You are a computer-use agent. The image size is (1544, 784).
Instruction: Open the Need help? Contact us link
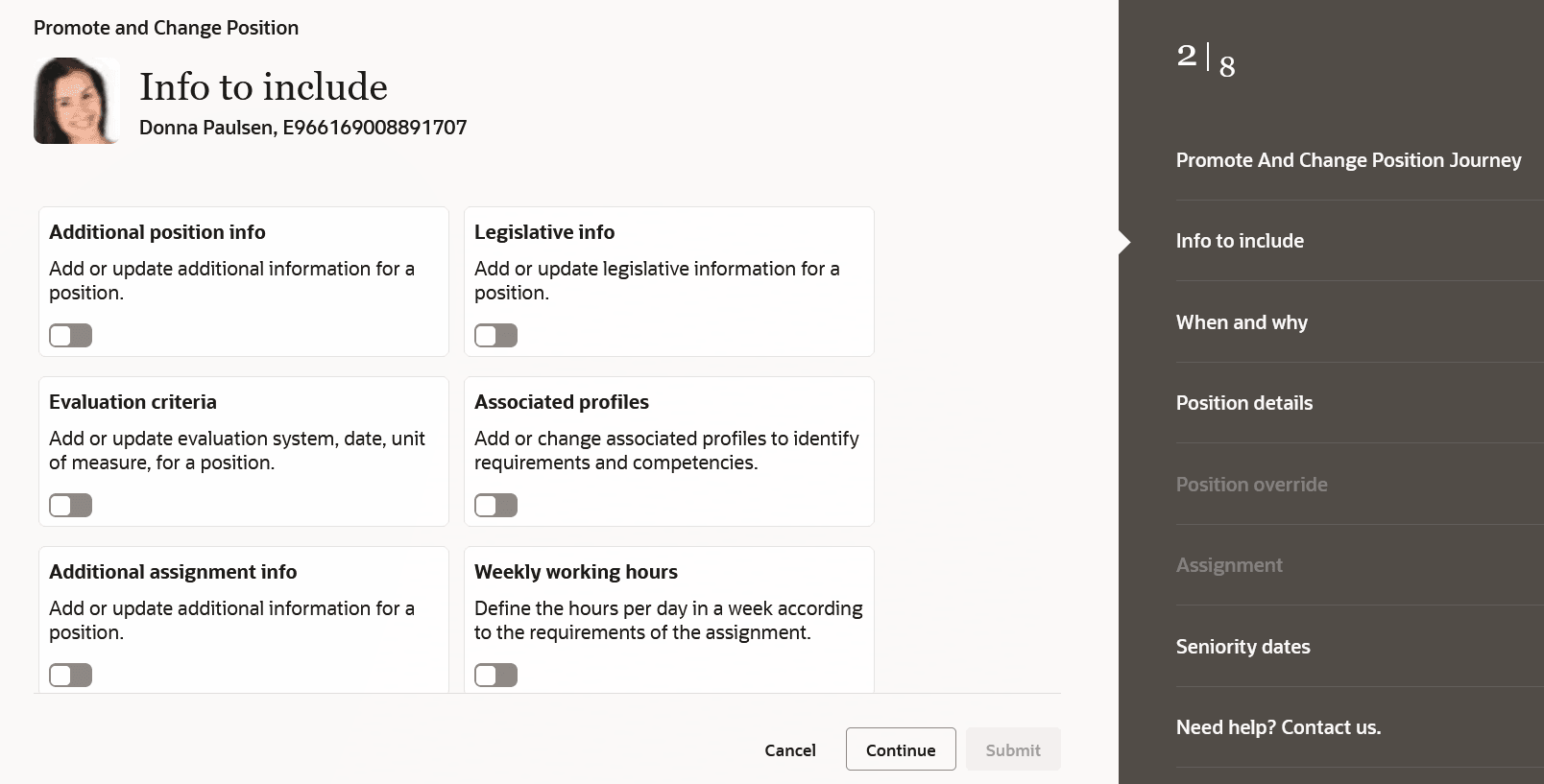1278,727
